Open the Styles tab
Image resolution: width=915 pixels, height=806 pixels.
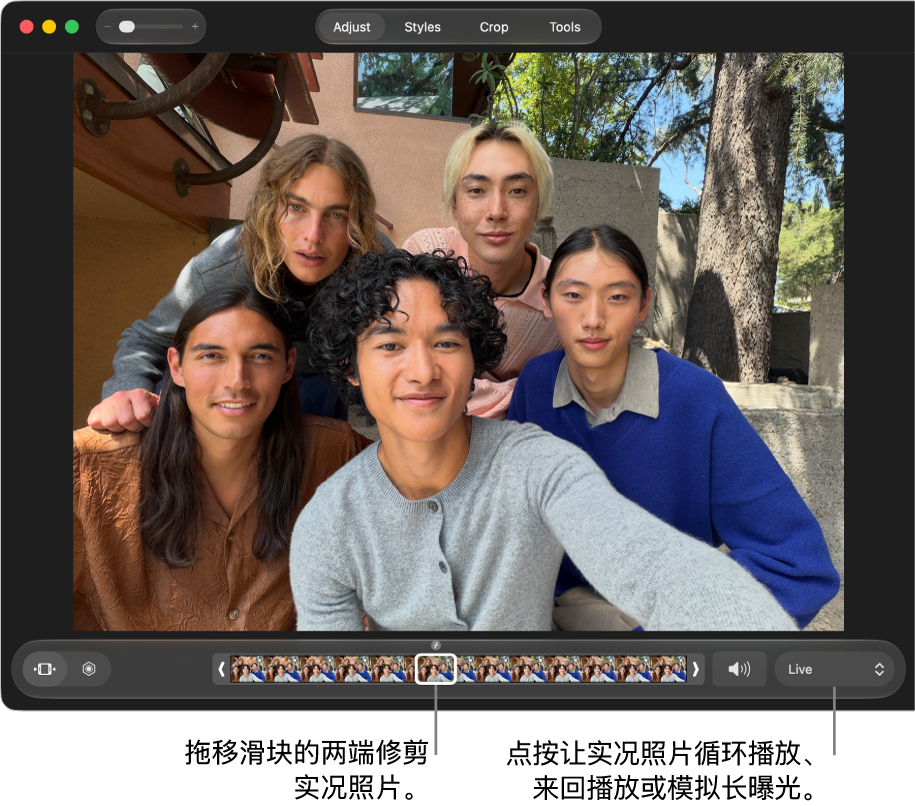[x=422, y=27]
